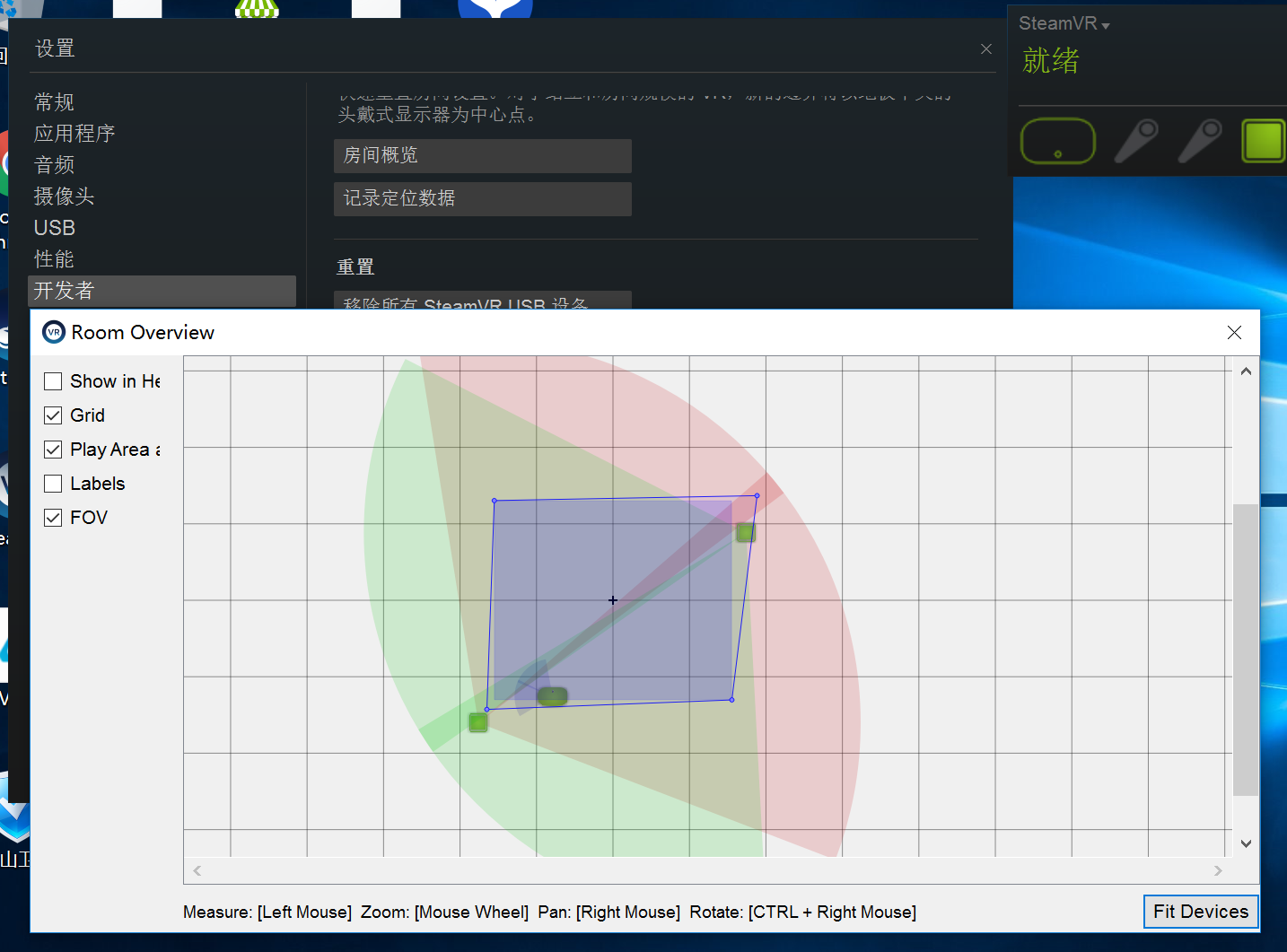
Task: Open the SteamVR dropdown menu
Action: tap(1064, 24)
